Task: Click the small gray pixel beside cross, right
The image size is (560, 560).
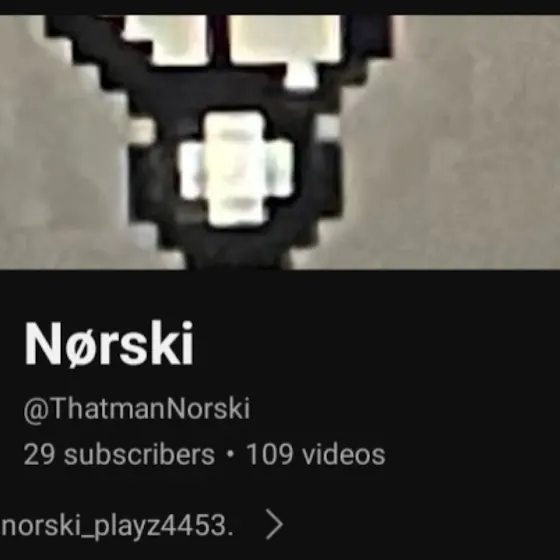Action: 329,127
